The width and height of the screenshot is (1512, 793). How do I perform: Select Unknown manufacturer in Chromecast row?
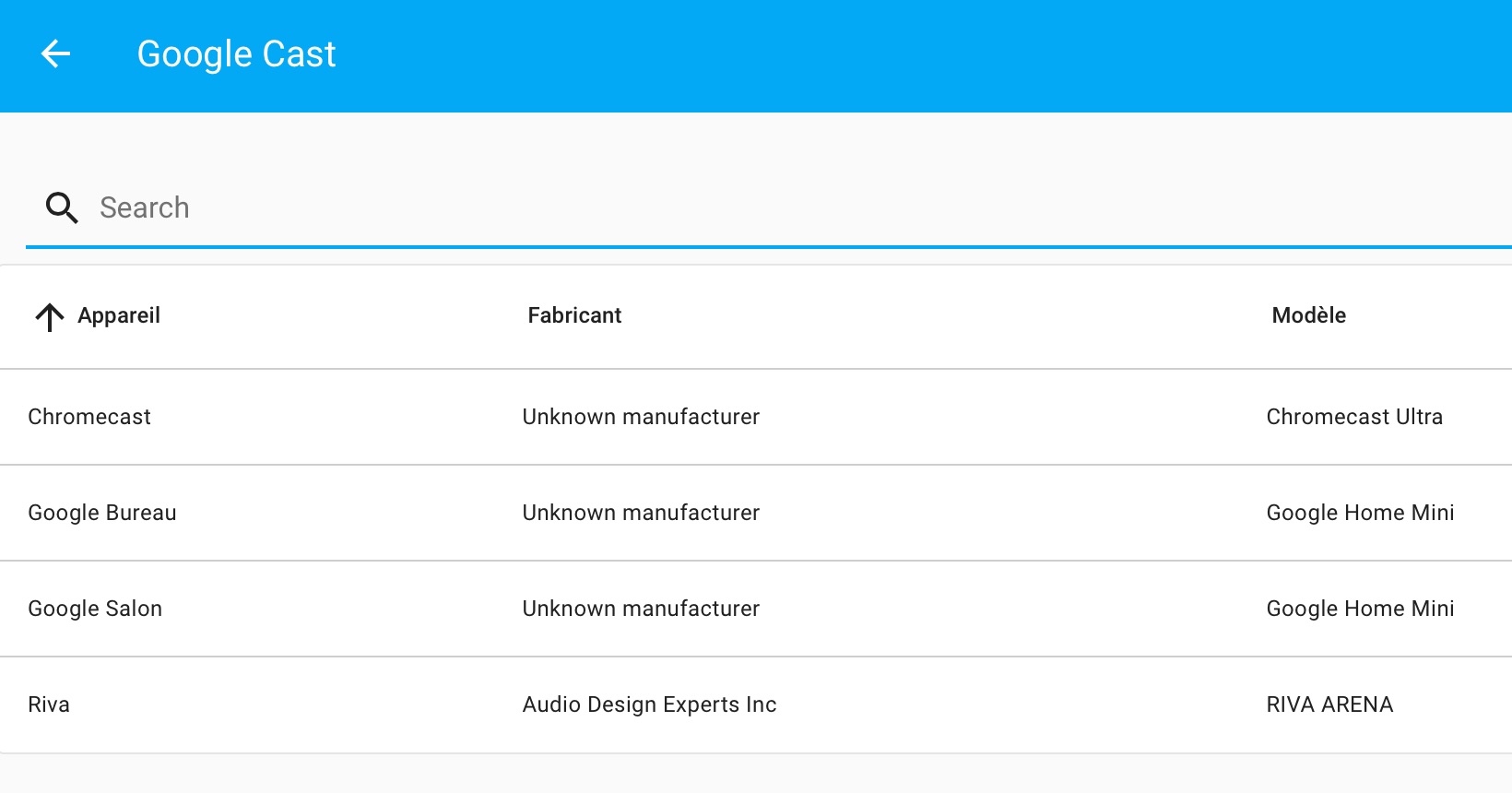[x=641, y=417]
